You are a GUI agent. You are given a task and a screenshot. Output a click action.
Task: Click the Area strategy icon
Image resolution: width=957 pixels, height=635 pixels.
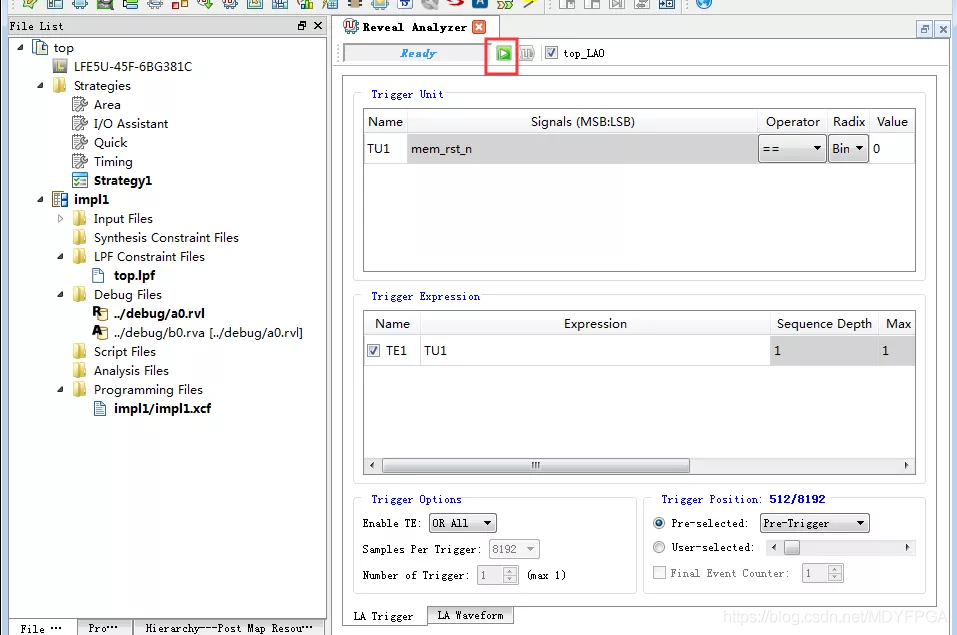point(79,104)
